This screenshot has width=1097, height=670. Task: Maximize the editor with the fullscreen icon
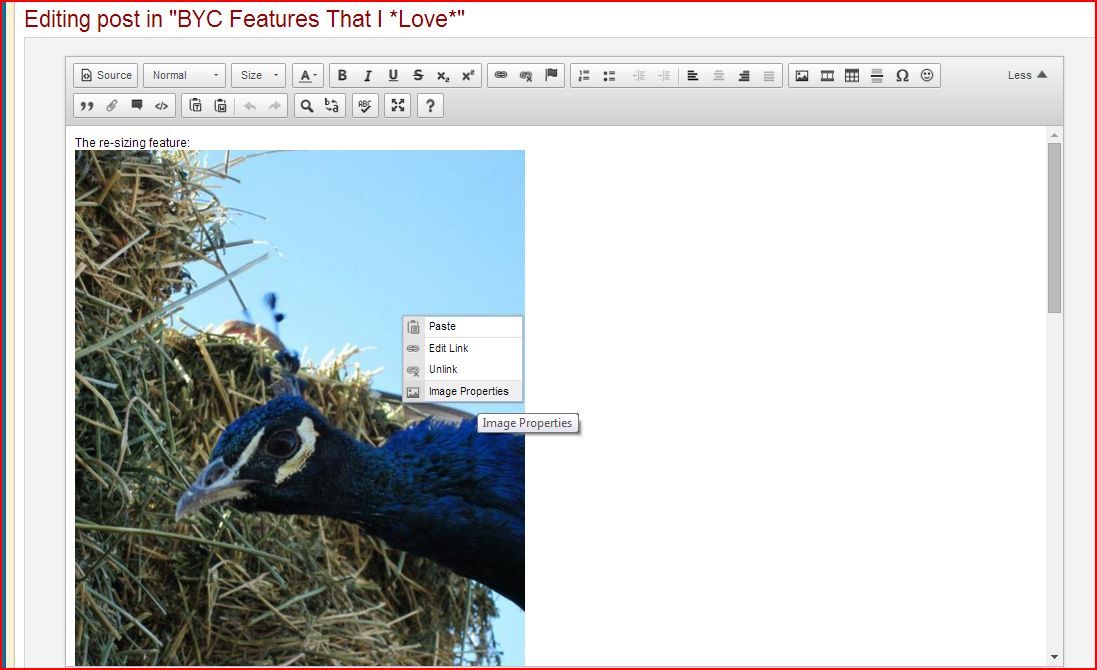(x=398, y=106)
